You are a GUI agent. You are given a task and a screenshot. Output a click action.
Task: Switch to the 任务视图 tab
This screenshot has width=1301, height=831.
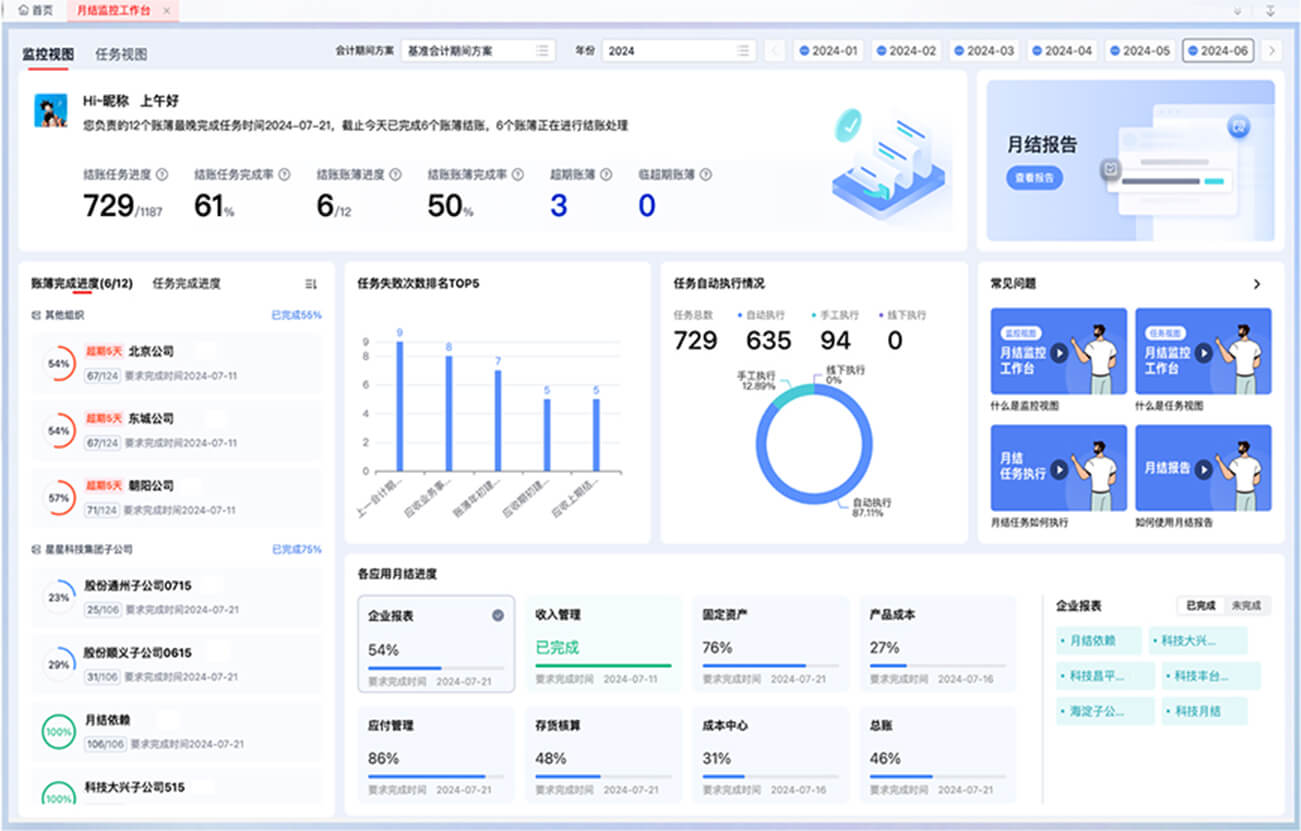(121, 55)
